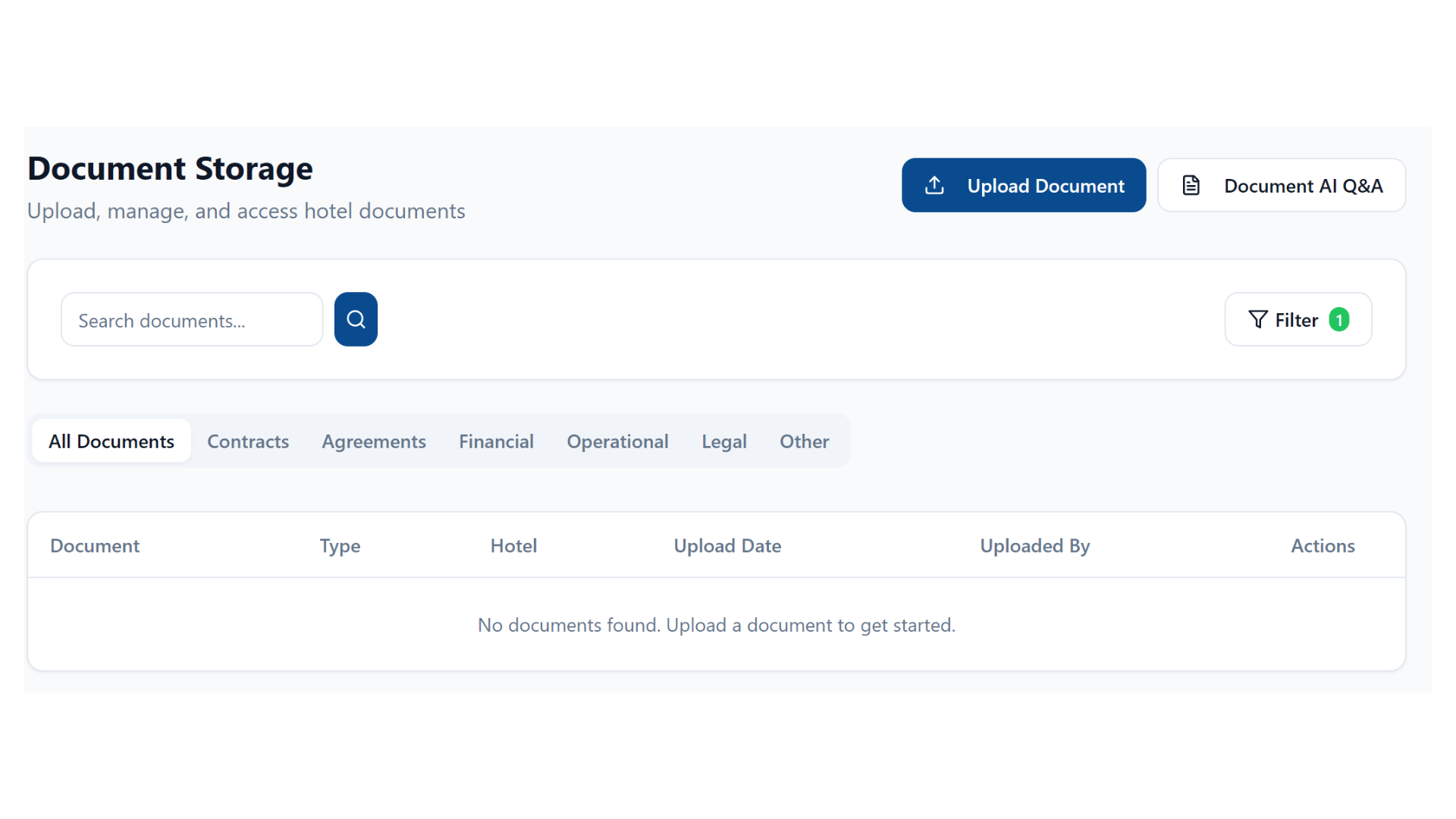1456x819 pixels.
Task: Open Document AI Q&A
Action: (1282, 185)
